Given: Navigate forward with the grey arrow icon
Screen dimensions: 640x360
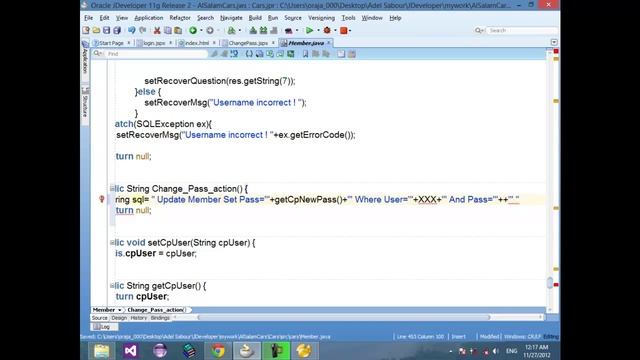Looking at the screenshot, I should (210, 30).
